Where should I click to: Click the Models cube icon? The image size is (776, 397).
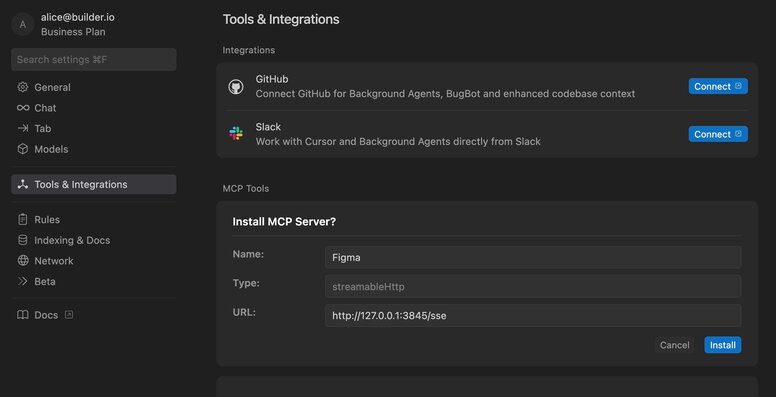[x=23, y=149]
